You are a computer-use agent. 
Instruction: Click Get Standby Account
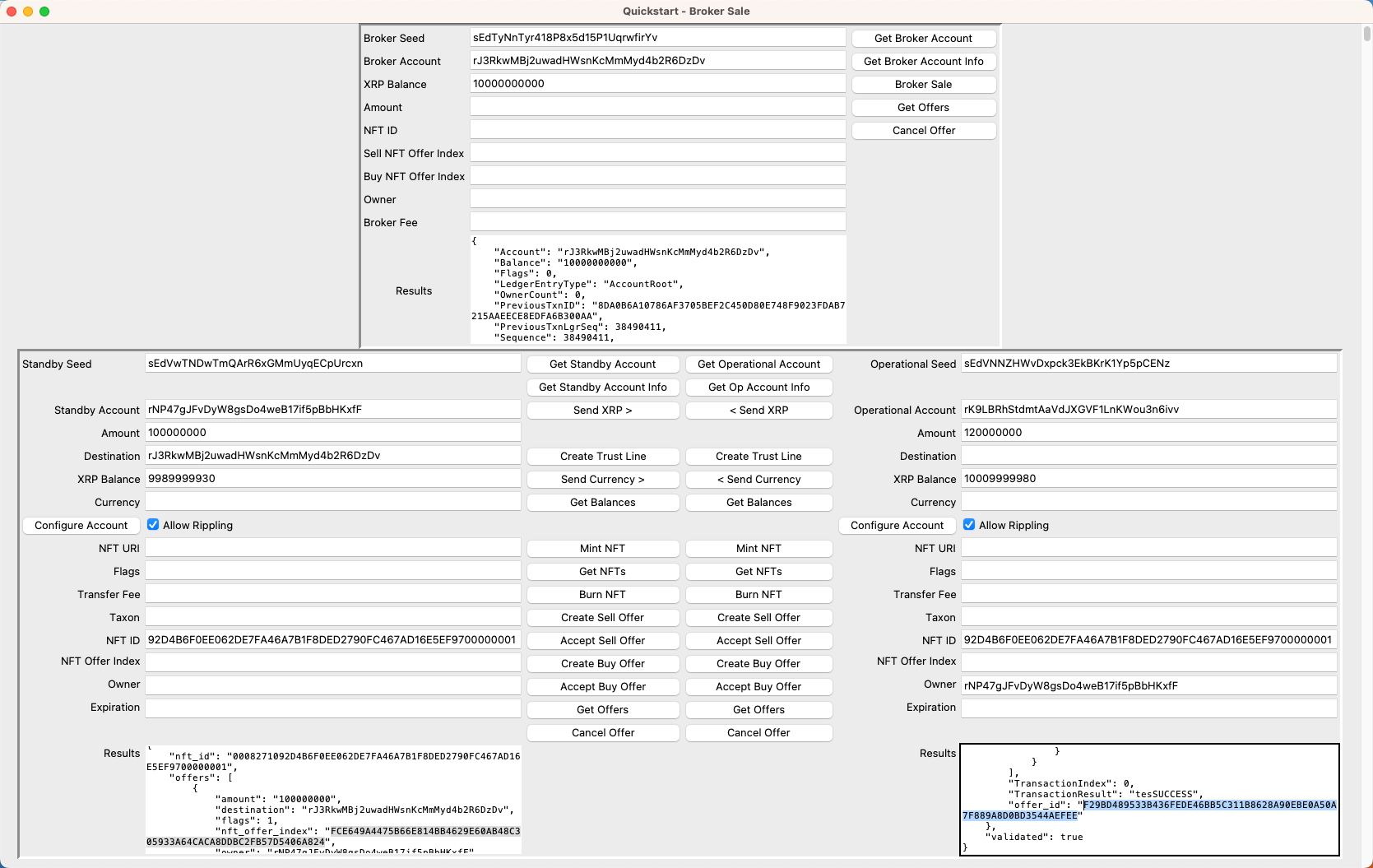coord(602,364)
